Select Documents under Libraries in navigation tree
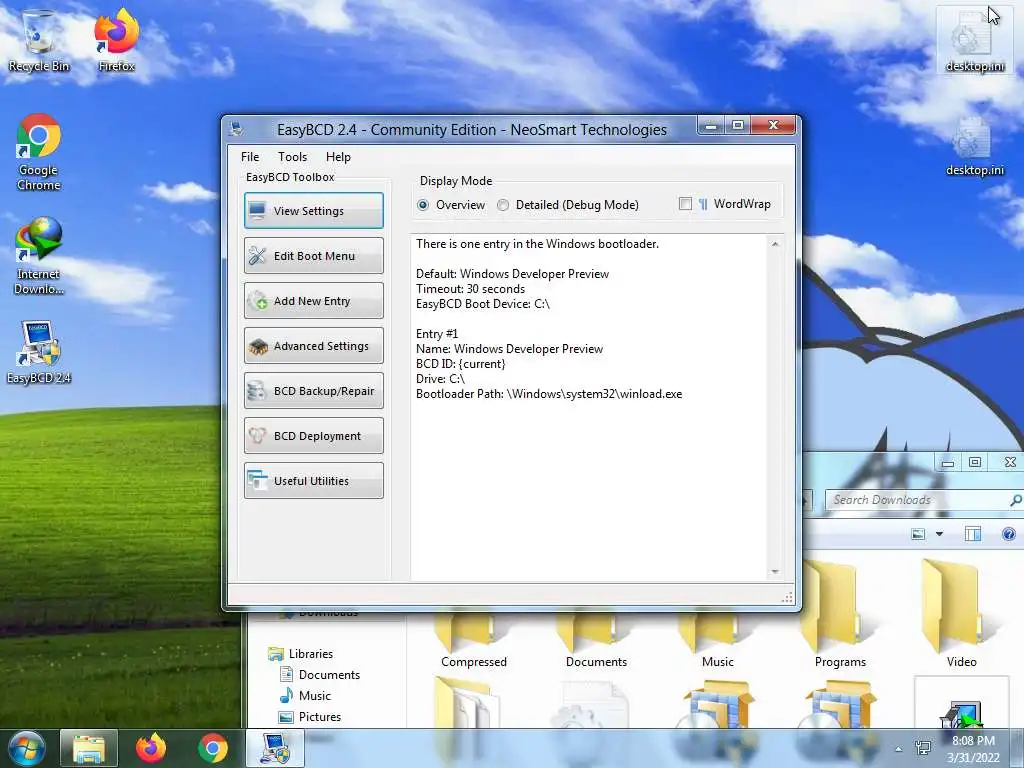Screen dimensions: 1024x768 320,675
